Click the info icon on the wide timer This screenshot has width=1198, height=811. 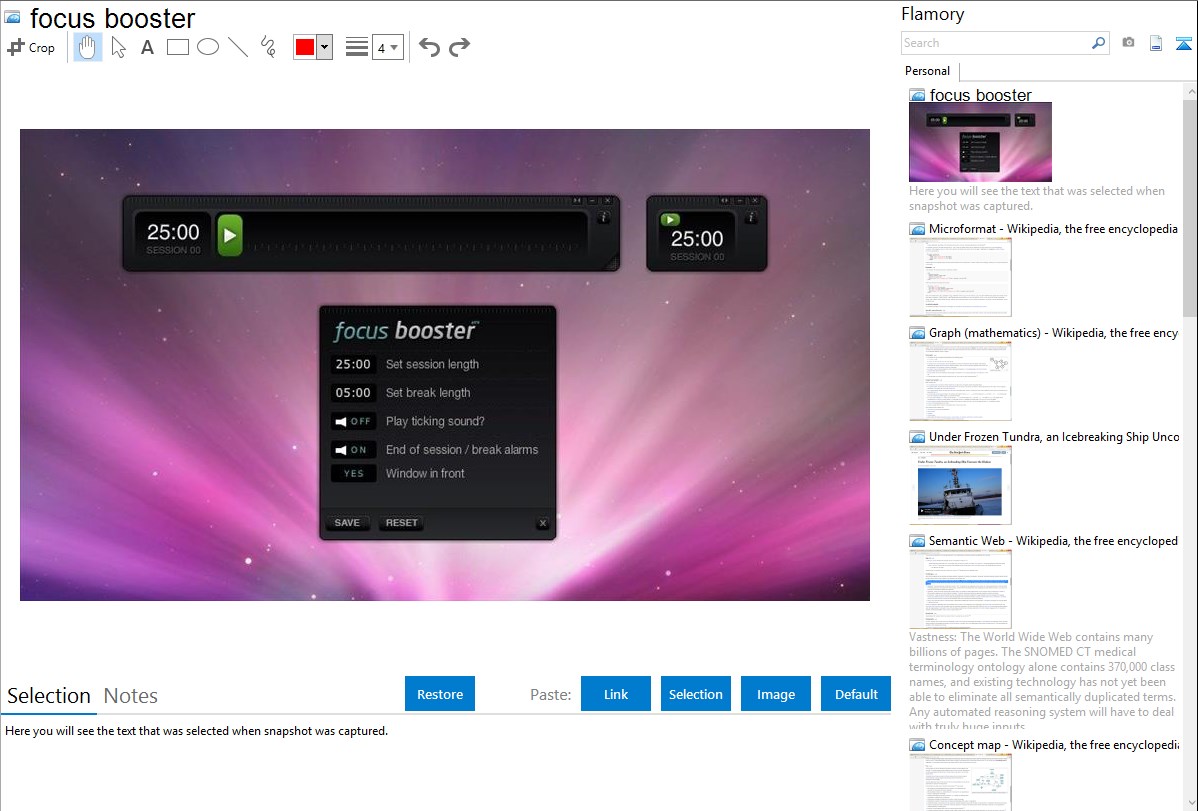coord(603,218)
